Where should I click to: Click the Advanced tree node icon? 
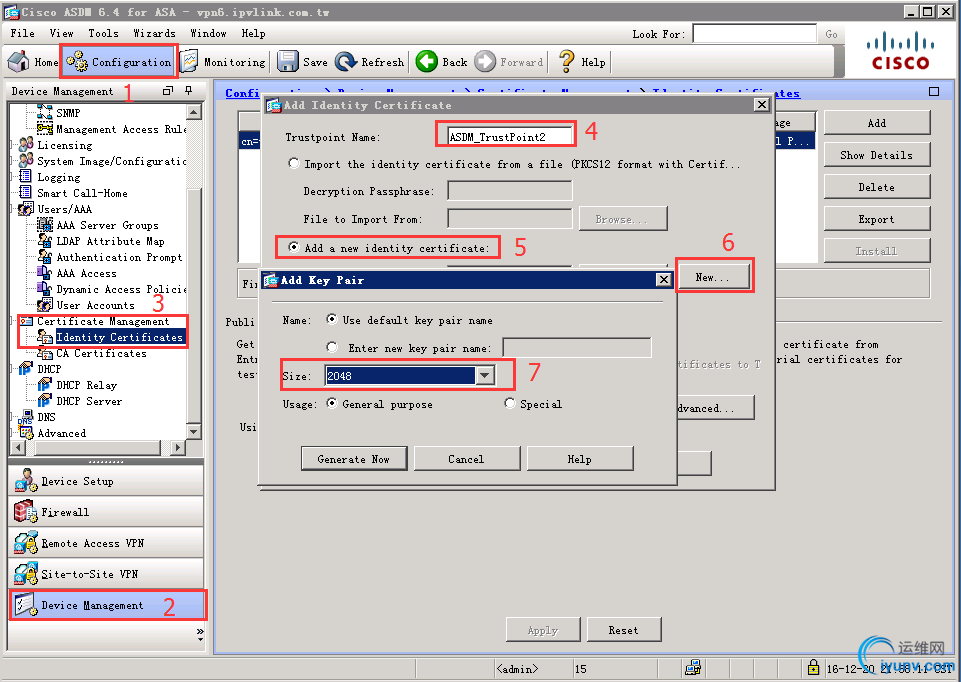[x=26, y=433]
